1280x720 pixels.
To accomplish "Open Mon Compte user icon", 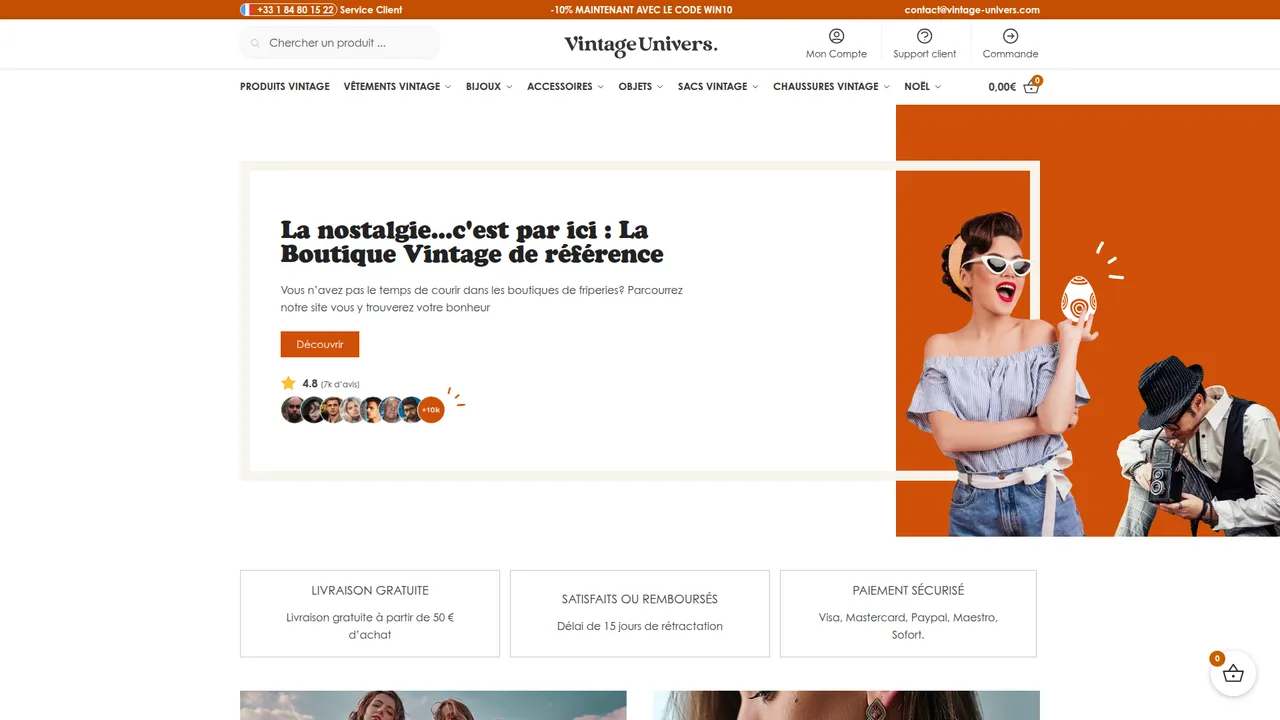I will point(837,36).
